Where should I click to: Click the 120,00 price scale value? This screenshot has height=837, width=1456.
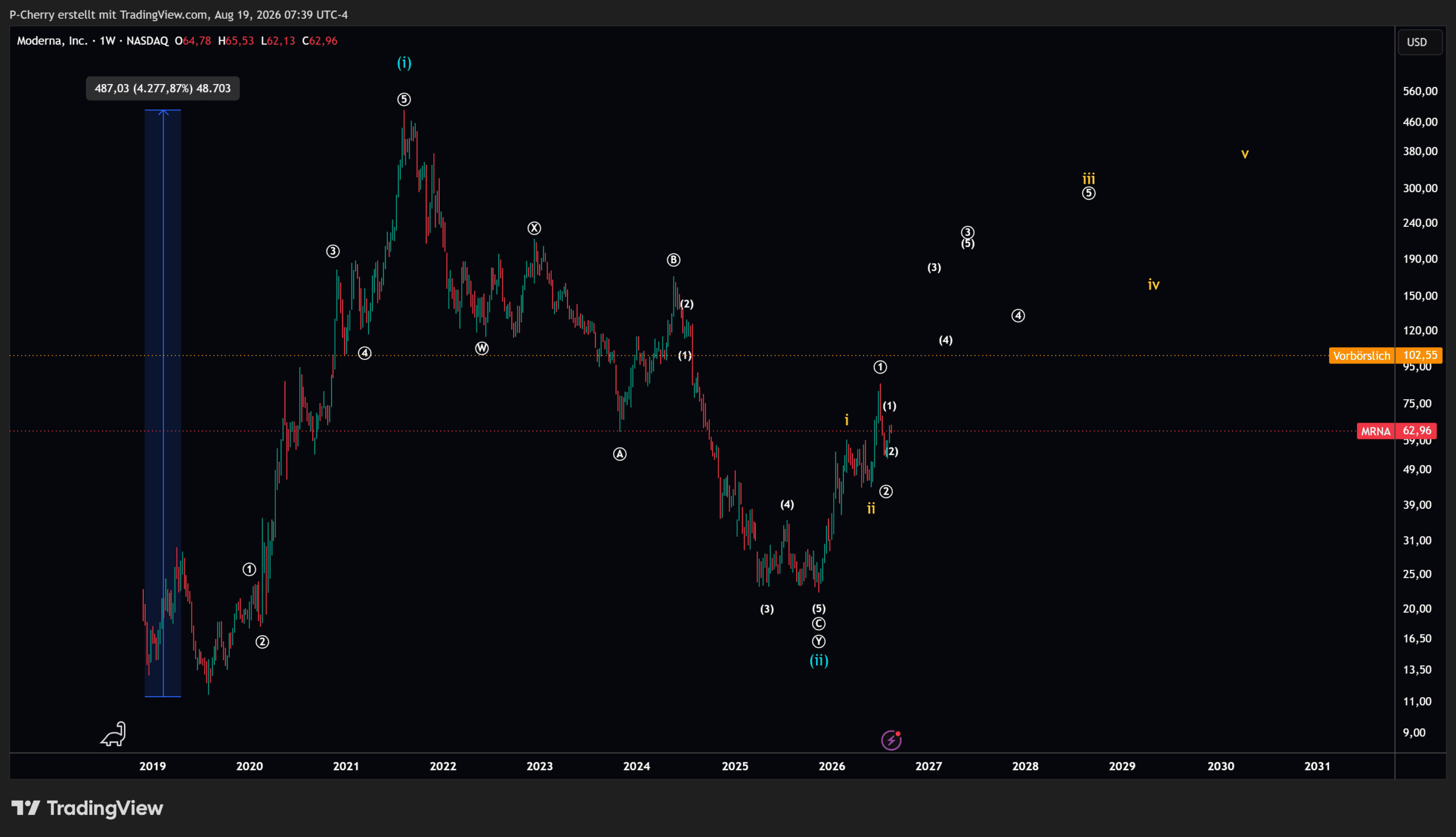point(1420,330)
